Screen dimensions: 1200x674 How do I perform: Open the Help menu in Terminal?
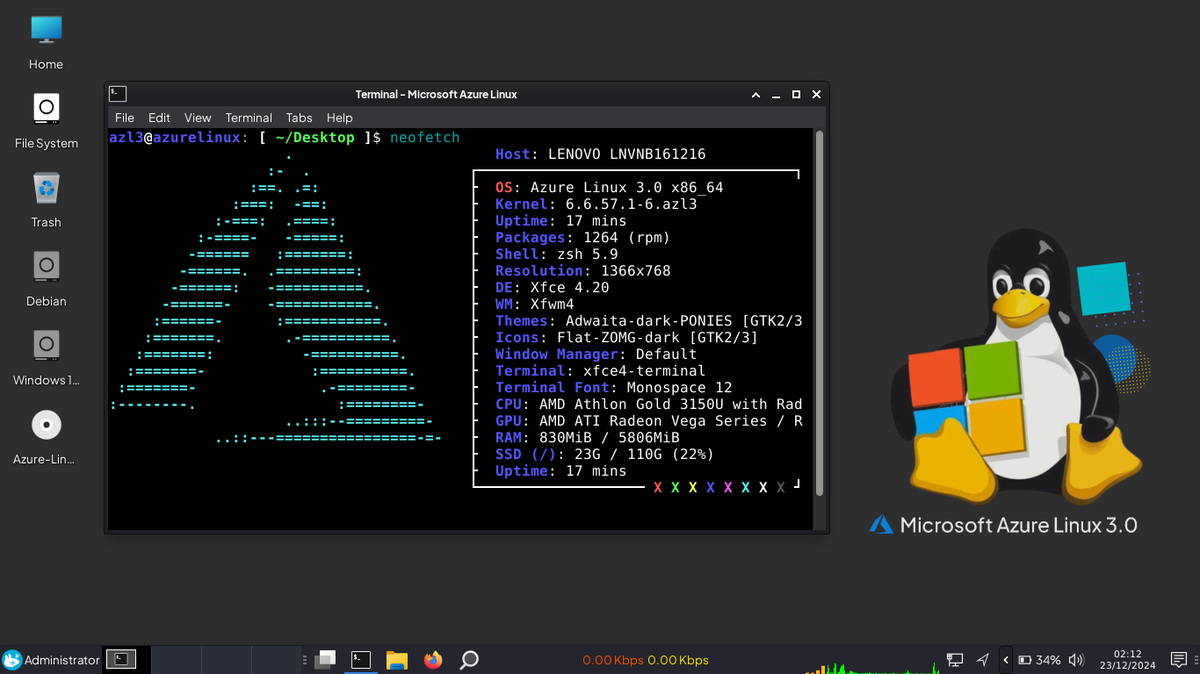[x=340, y=117]
